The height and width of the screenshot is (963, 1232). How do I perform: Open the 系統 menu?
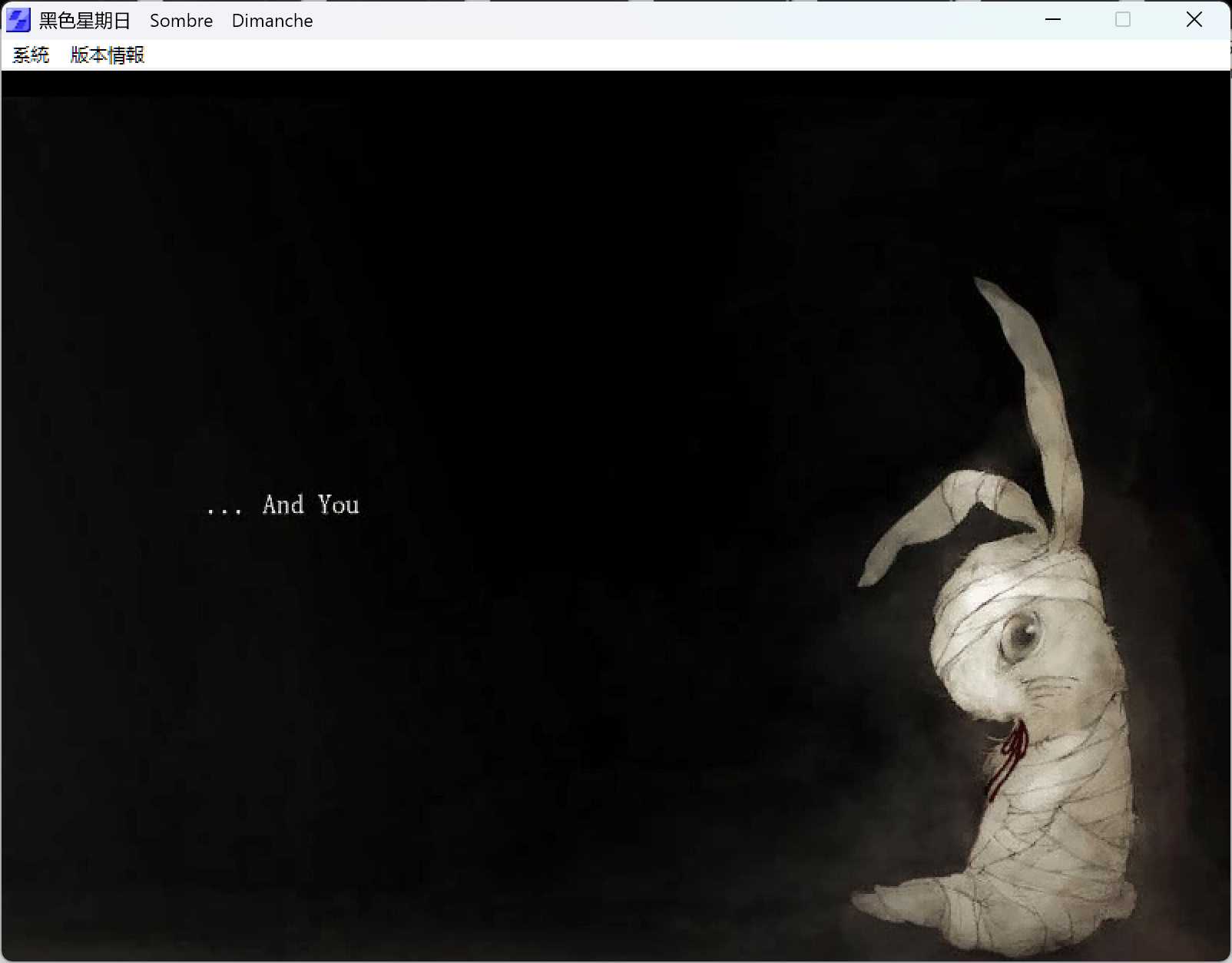[31, 55]
